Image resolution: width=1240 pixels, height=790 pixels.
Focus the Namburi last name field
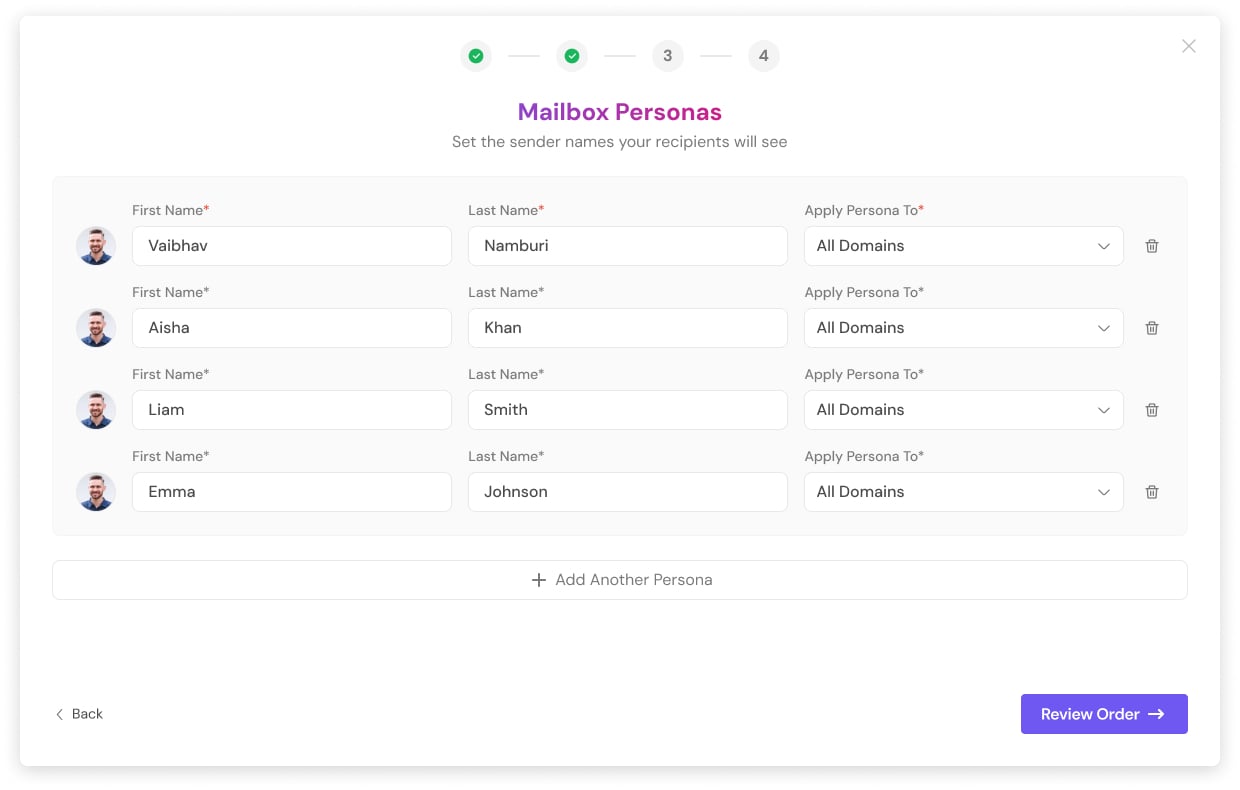627,246
